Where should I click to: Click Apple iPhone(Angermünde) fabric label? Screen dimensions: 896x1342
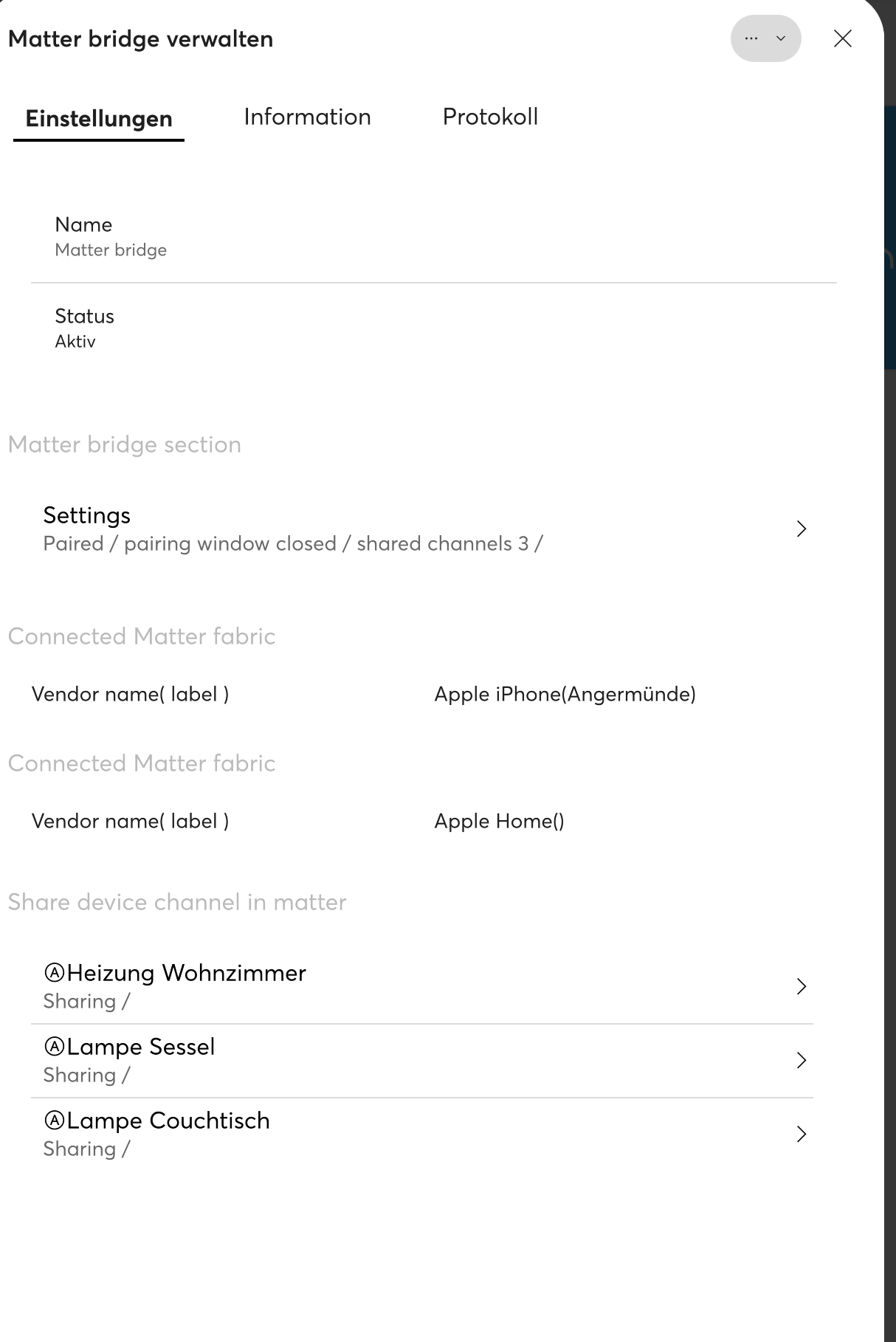(565, 694)
